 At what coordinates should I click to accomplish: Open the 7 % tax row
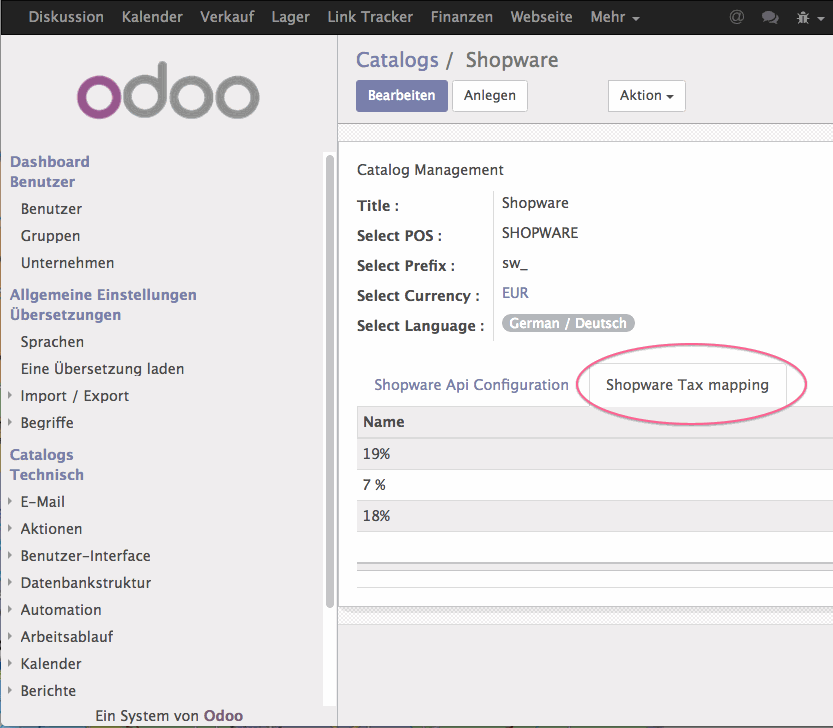point(595,485)
